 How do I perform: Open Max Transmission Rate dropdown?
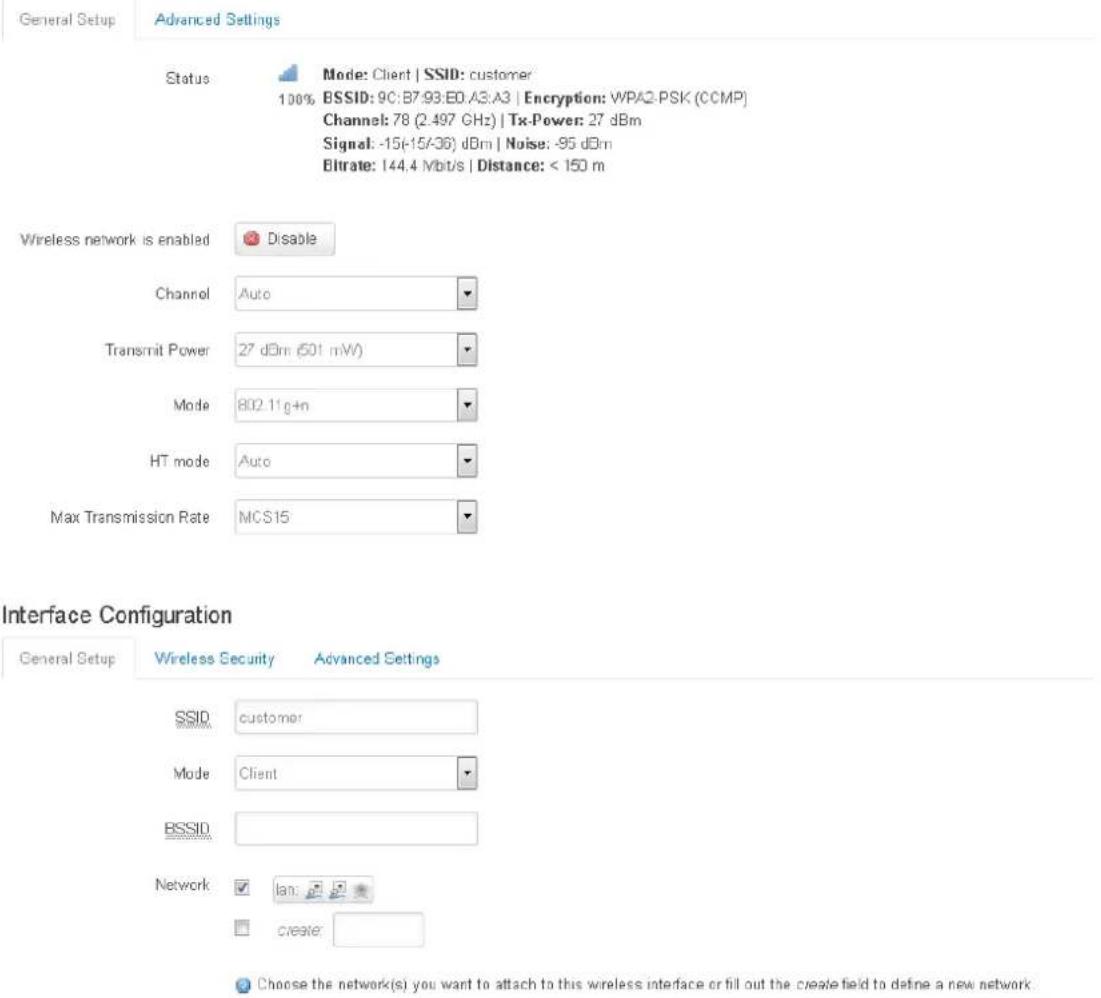point(356,517)
